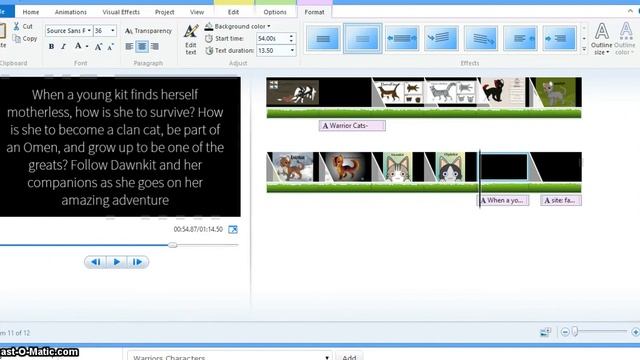Select the dark red cat clip
The width and height of the screenshot is (640, 360).
[503, 92]
